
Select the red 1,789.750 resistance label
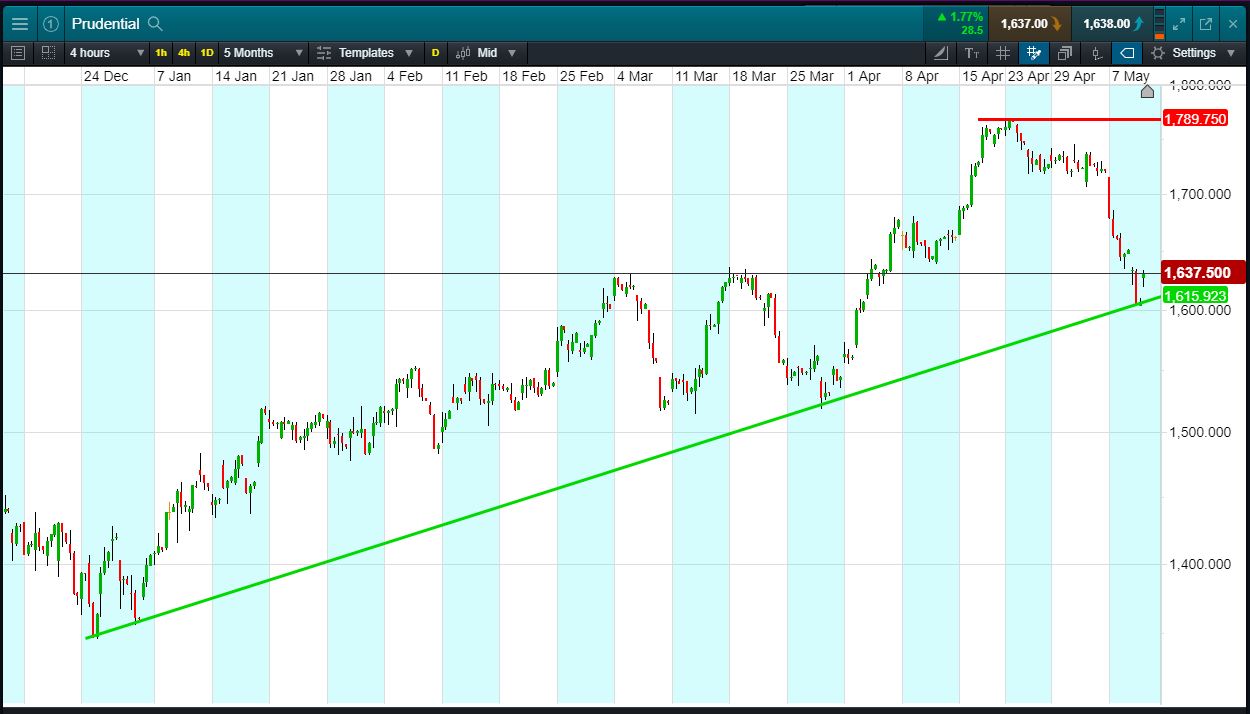click(x=1195, y=119)
